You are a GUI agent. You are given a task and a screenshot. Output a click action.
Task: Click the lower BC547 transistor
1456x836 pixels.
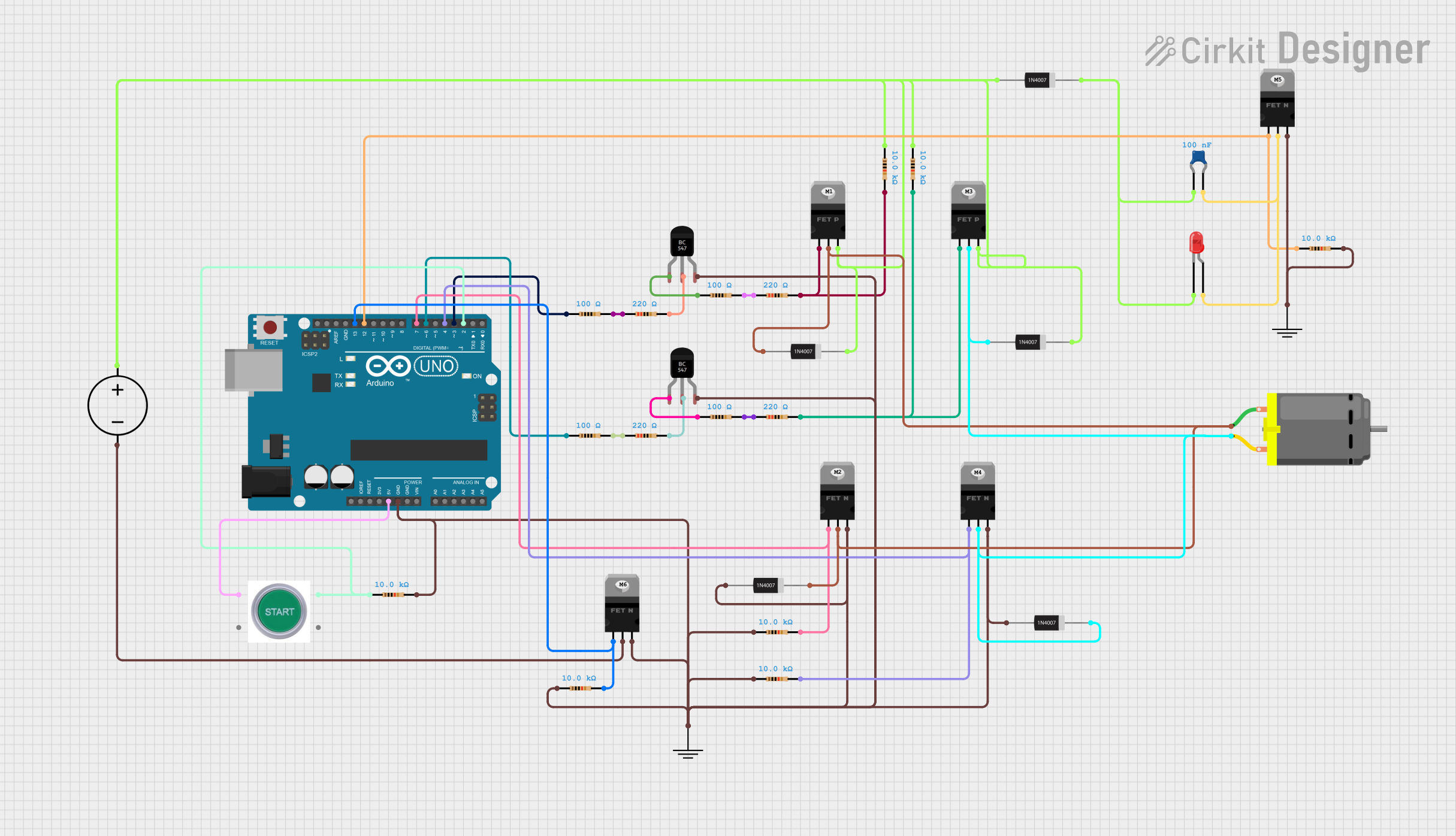pyautogui.click(x=682, y=365)
